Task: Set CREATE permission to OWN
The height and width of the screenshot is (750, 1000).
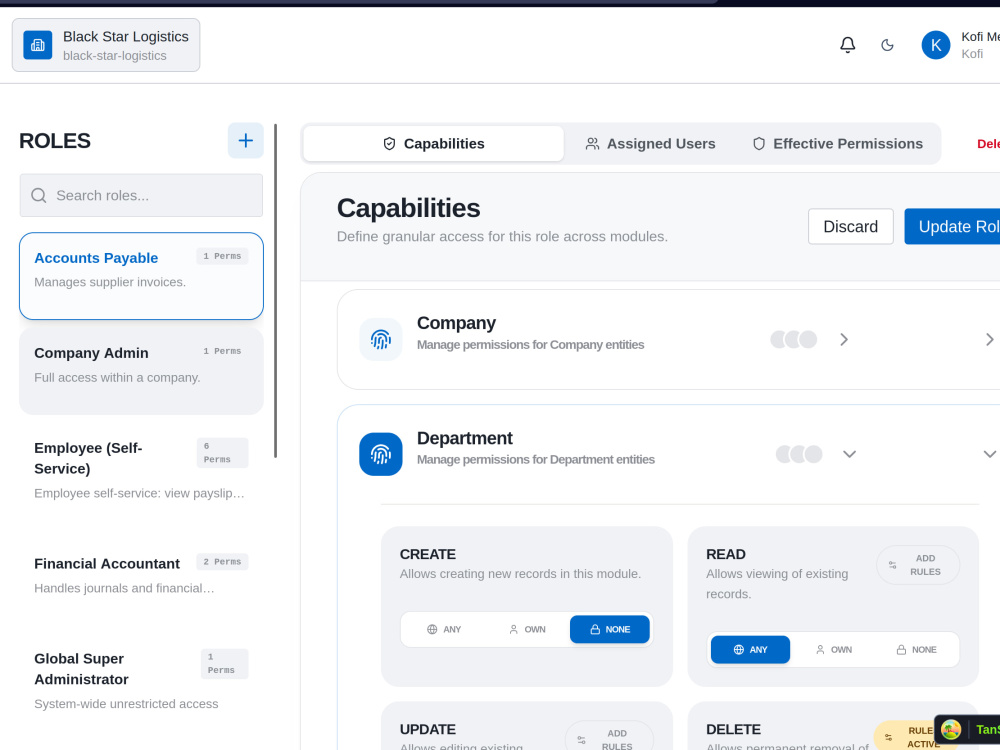Action: pos(527,629)
